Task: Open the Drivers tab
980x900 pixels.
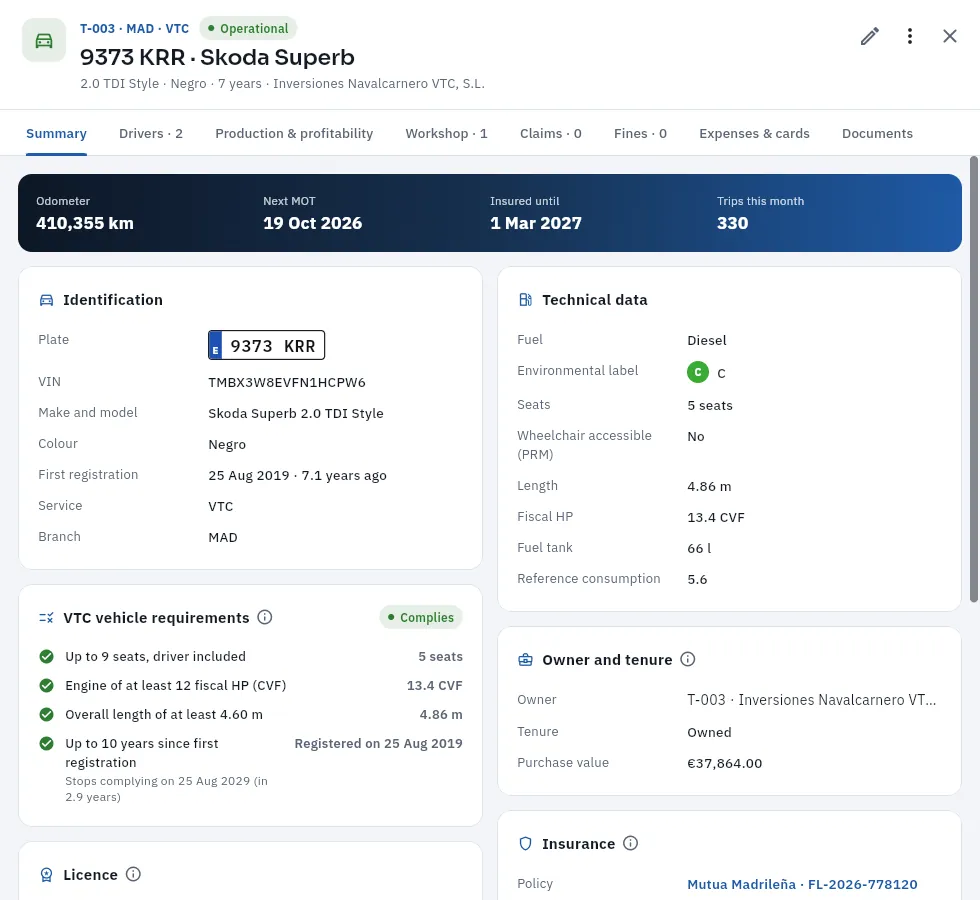Action: pyautogui.click(x=151, y=134)
